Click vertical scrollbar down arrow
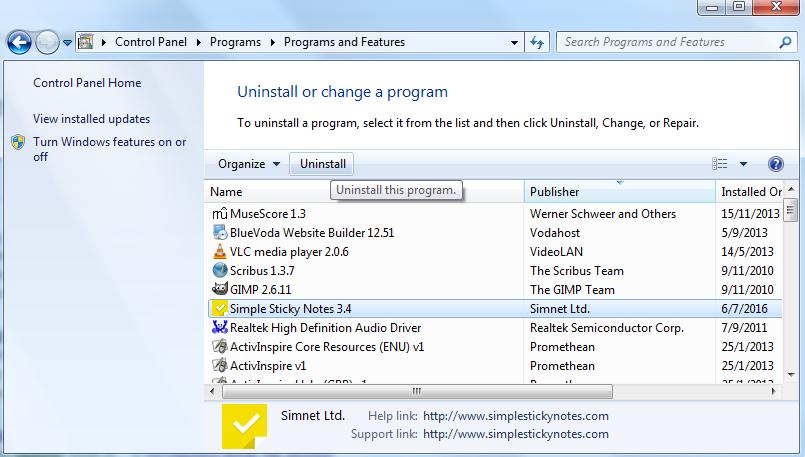 click(x=791, y=375)
